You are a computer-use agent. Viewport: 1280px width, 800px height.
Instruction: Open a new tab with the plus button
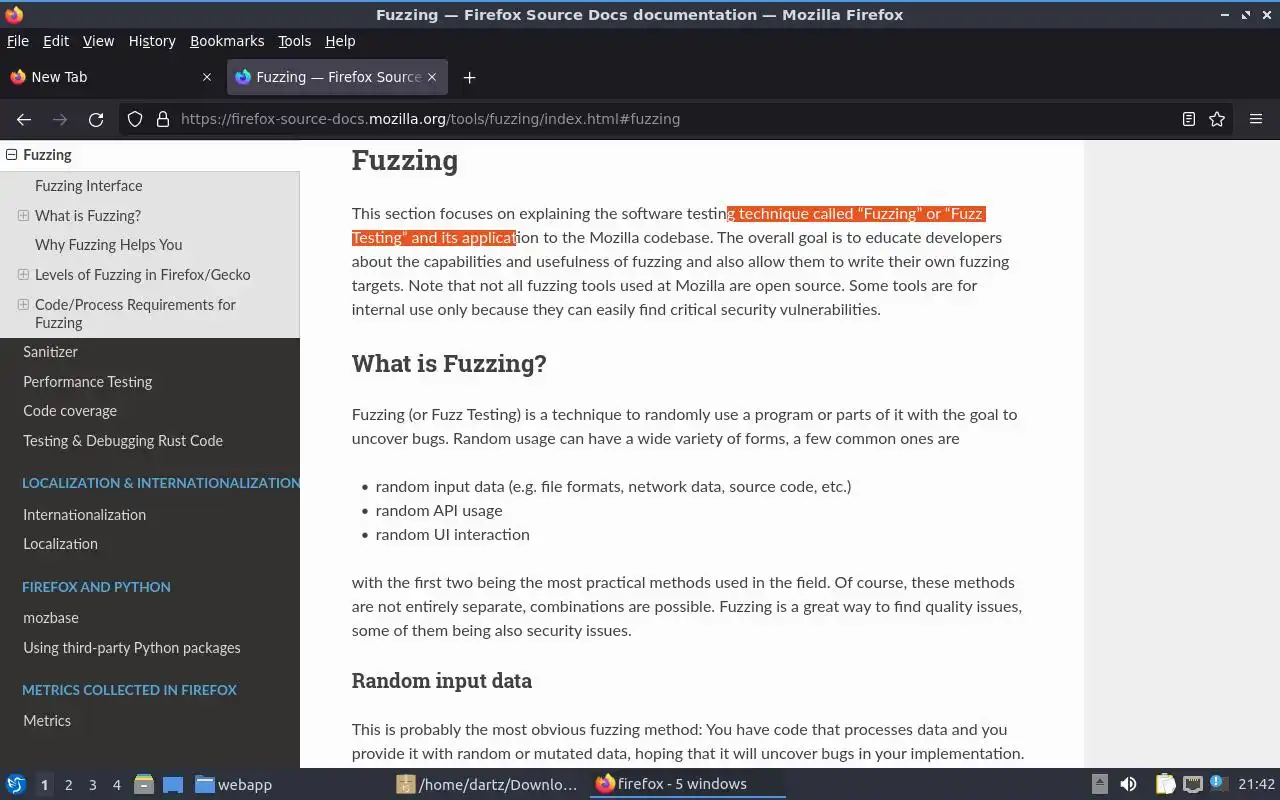point(469,77)
